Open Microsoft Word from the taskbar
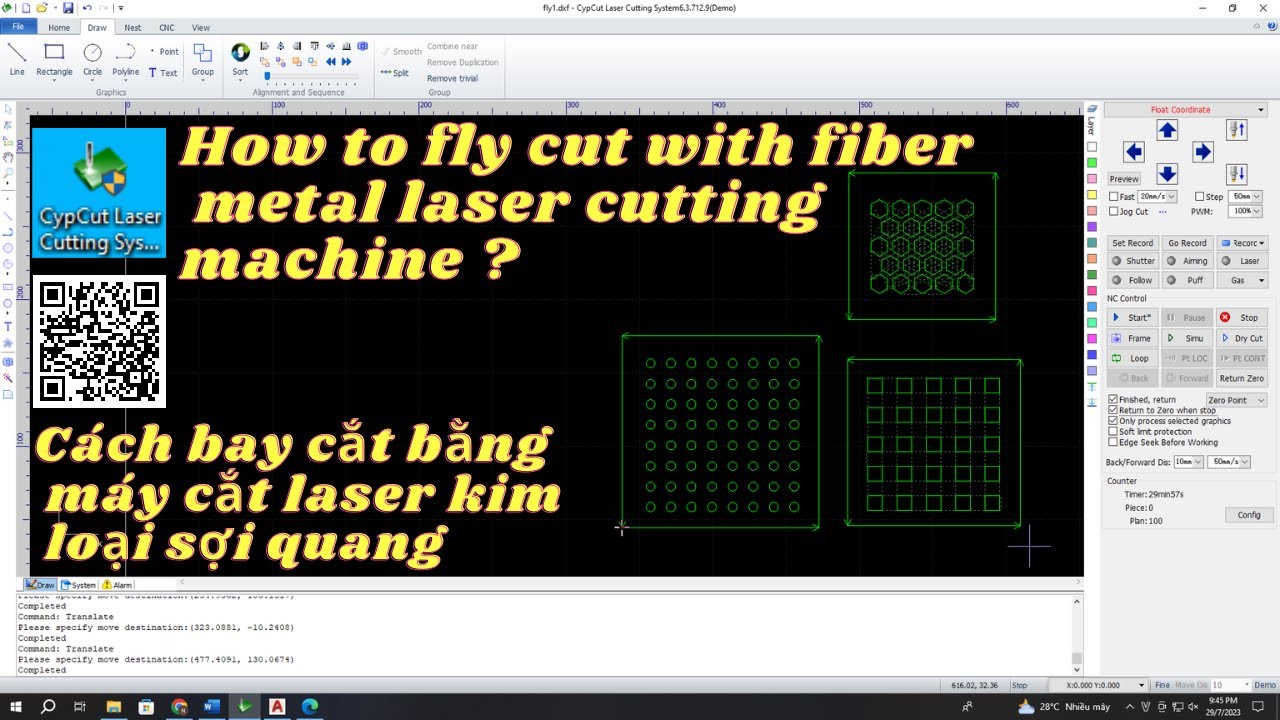Image resolution: width=1280 pixels, height=720 pixels. [x=211, y=706]
